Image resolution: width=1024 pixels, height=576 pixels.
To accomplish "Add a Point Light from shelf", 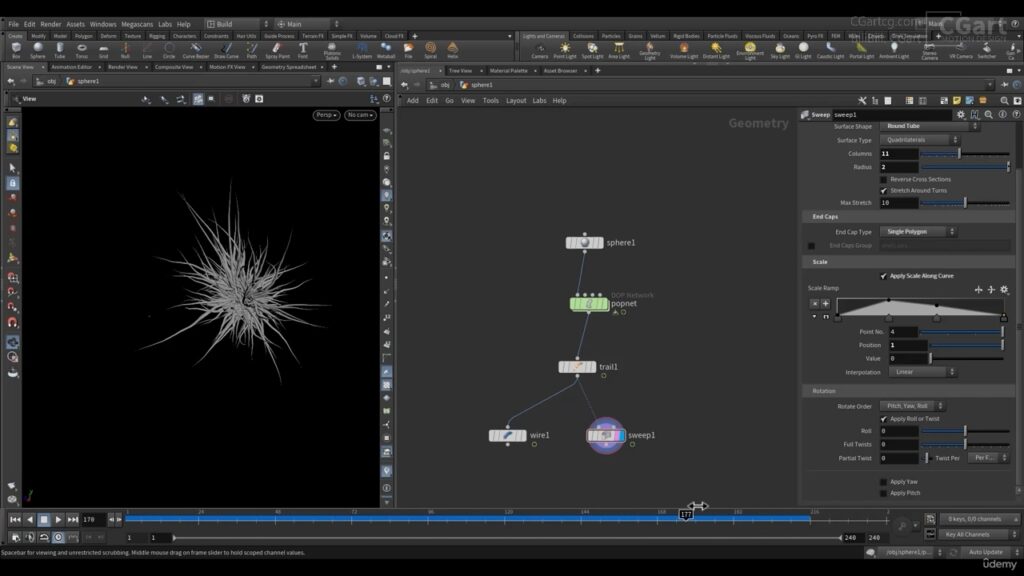I will 565,51.
